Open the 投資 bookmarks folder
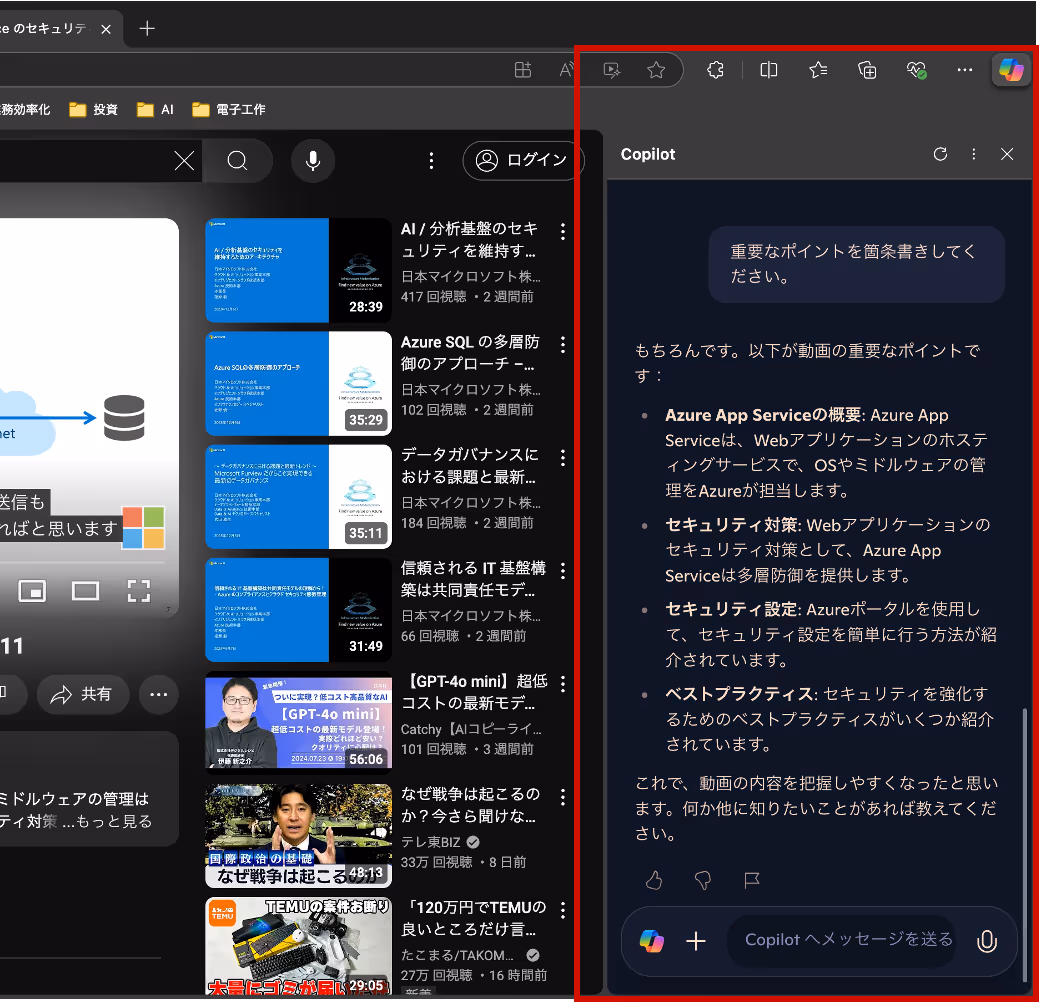 [94, 109]
